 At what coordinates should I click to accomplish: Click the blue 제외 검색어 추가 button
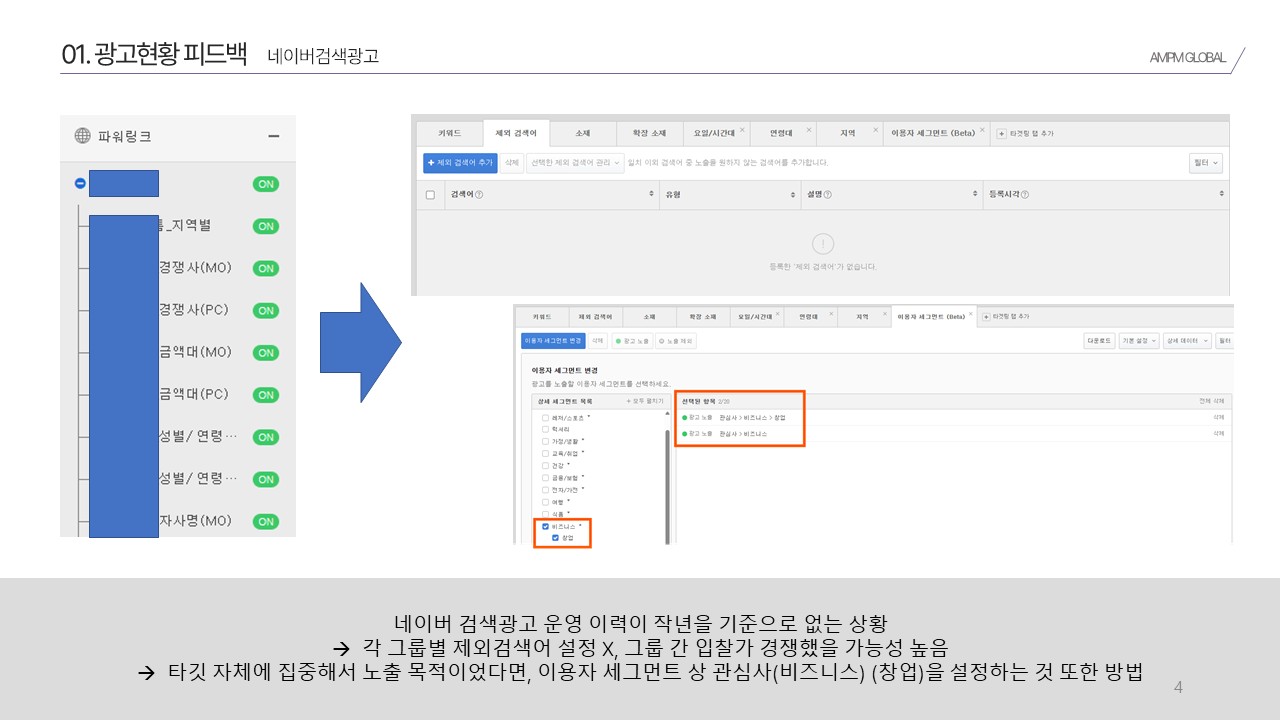[460, 162]
